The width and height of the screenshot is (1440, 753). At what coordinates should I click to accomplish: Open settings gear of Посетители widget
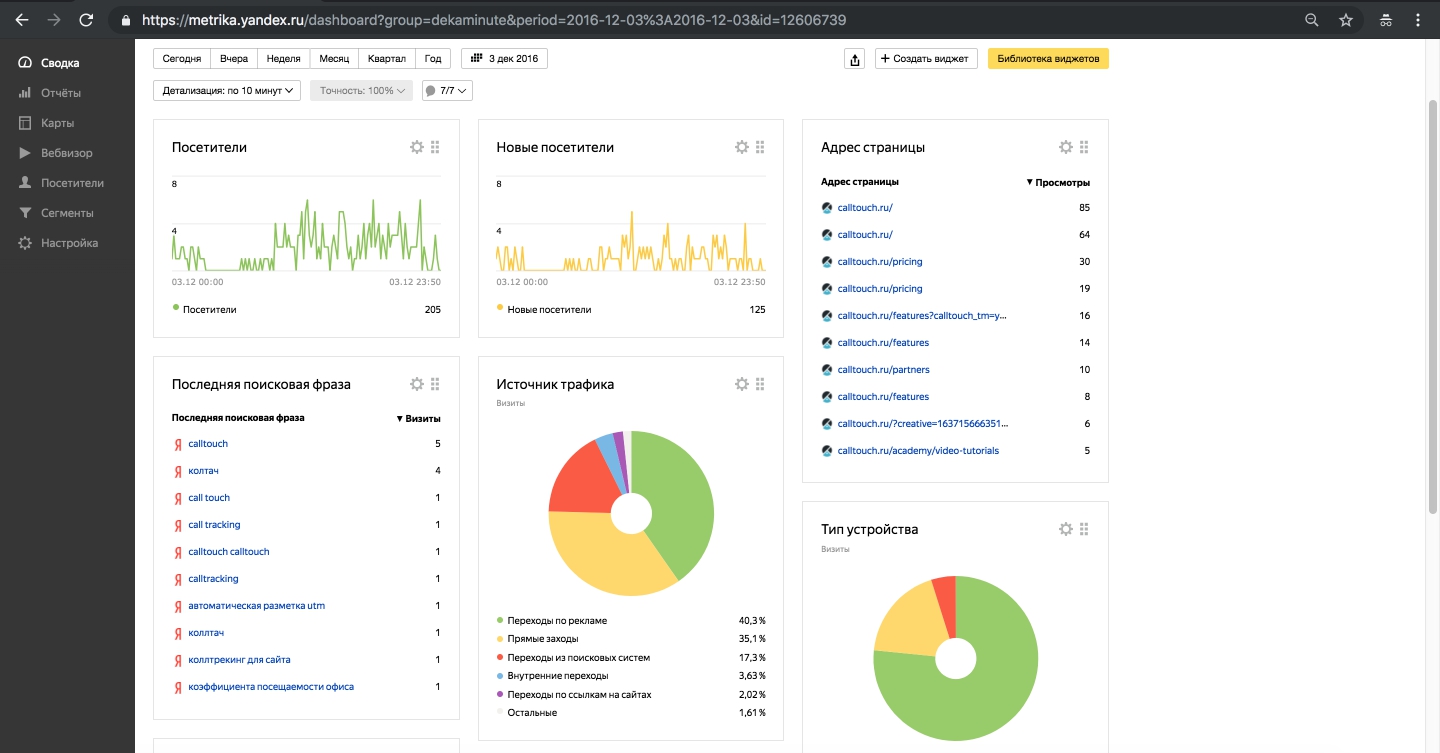point(417,147)
